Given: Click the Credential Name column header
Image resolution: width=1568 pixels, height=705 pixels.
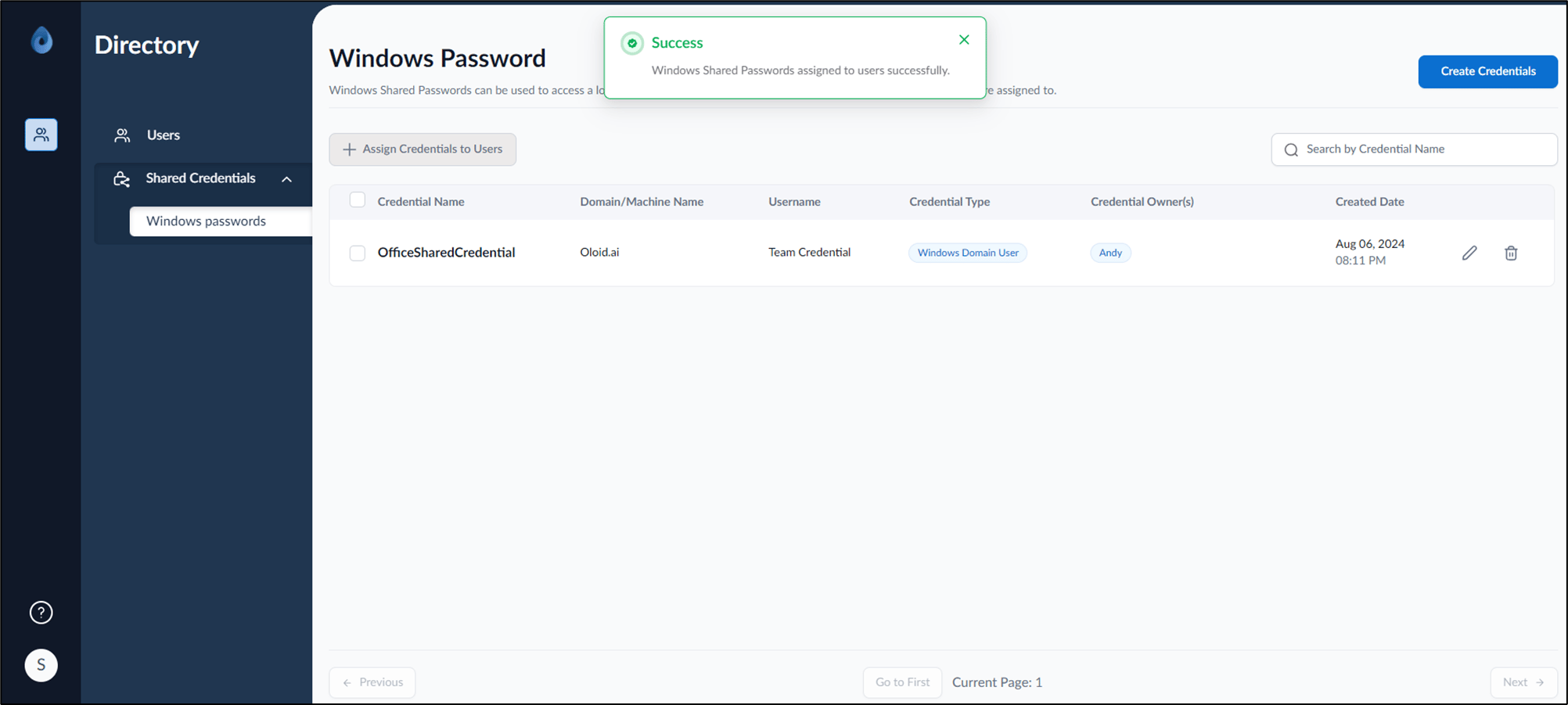Looking at the screenshot, I should click(421, 202).
